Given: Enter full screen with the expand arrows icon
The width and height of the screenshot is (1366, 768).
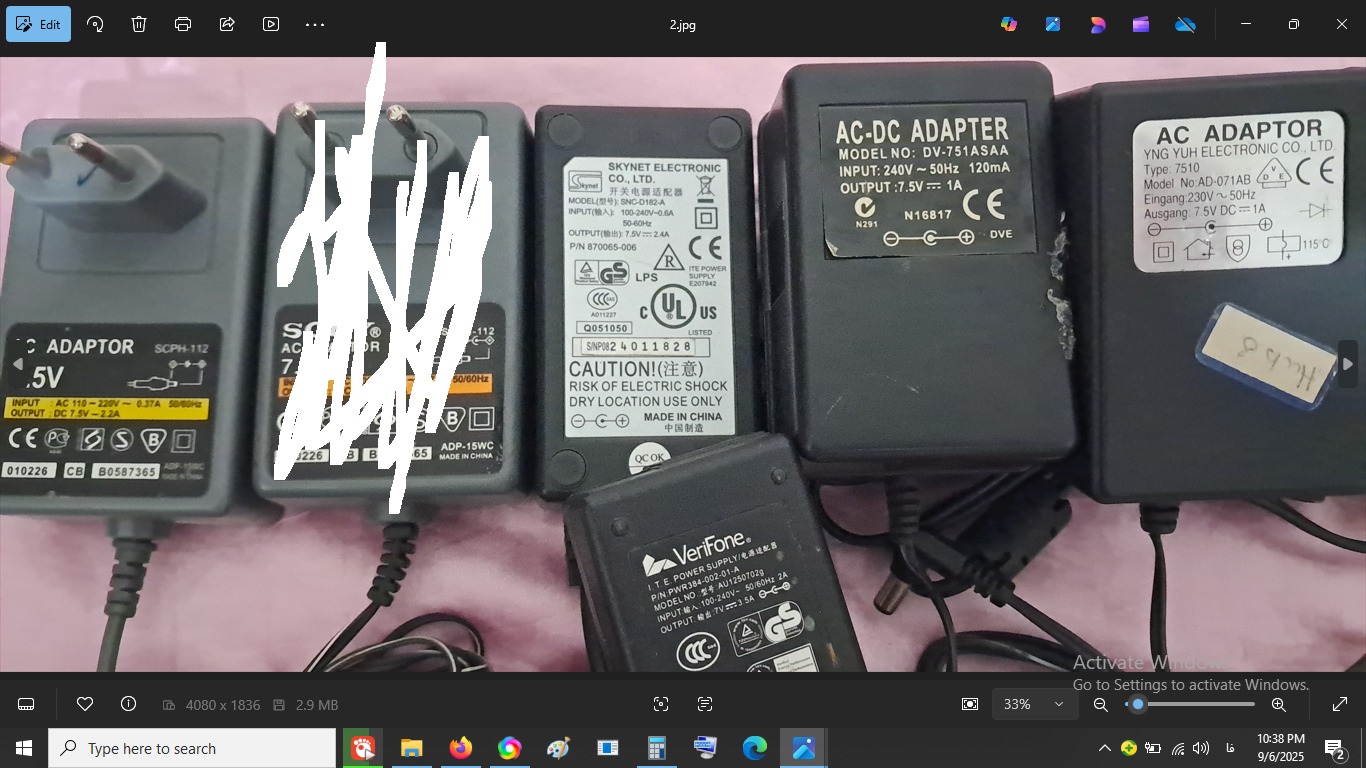Looking at the screenshot, I should (x=1341, y=704).
